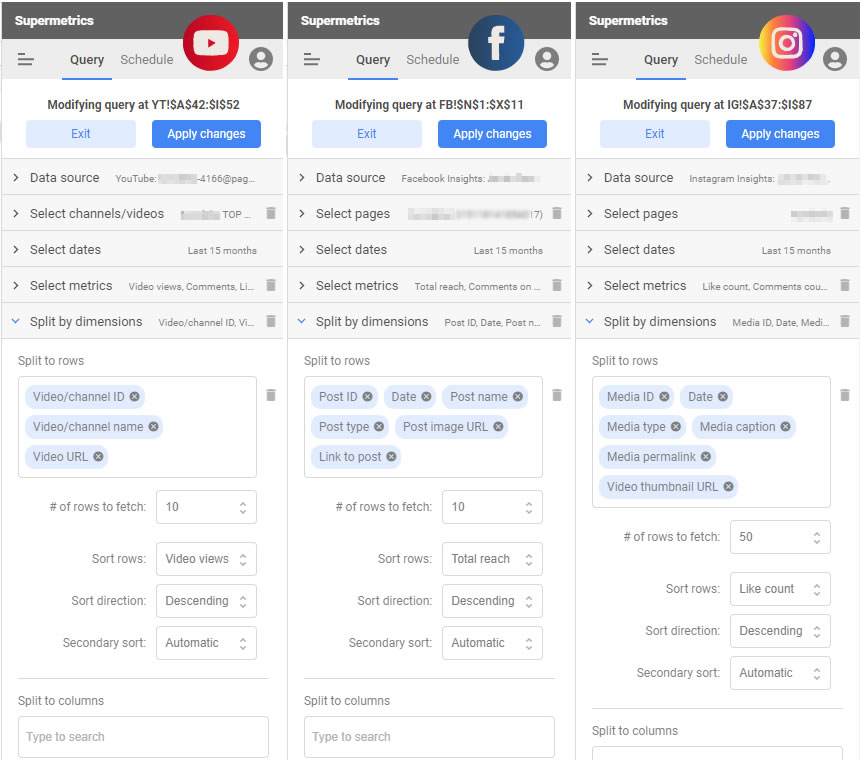This screenshot has height=760, width=862.
Task: Adjust Facebook rows to fetch stepper
Action: click(529, 507)
